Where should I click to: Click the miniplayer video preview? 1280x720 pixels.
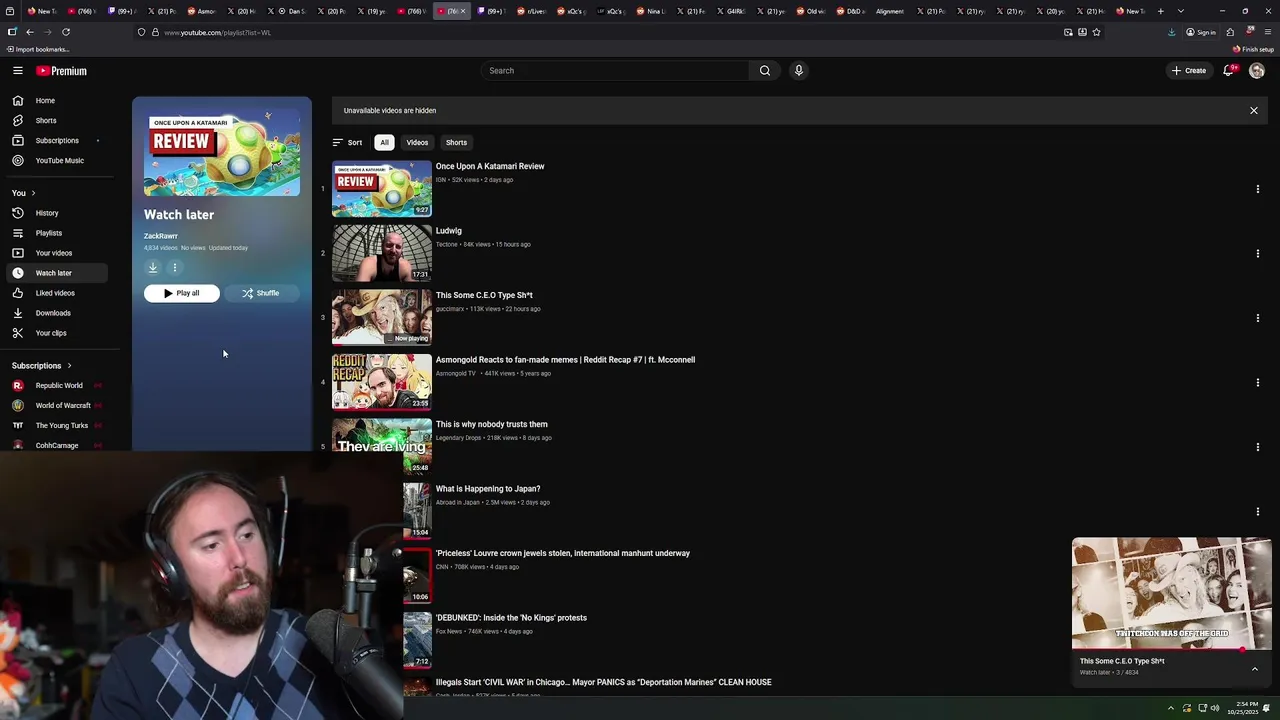pyautogui.click(x=1172, y=594)
